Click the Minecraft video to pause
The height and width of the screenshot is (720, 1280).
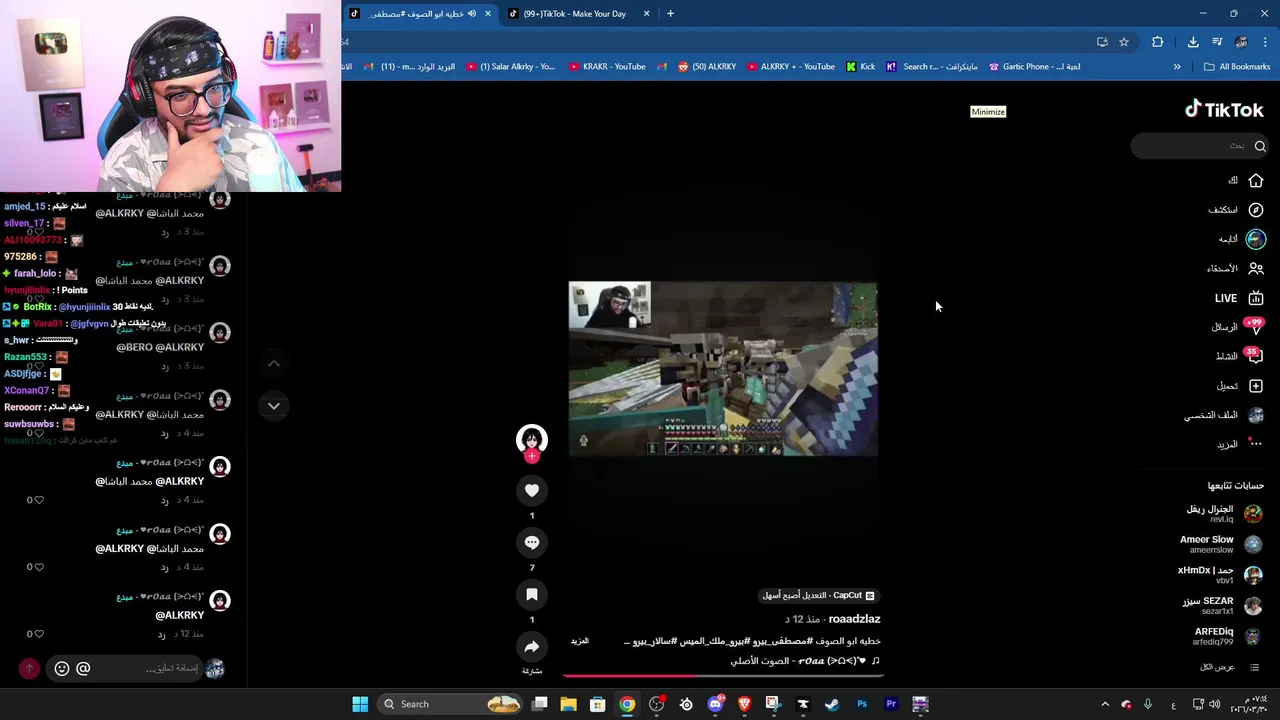coord(723,369)
